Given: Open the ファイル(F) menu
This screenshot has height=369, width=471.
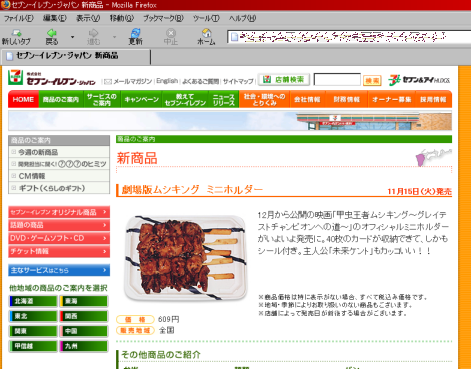Looking at the screenshot, I should tap(19, 18).
